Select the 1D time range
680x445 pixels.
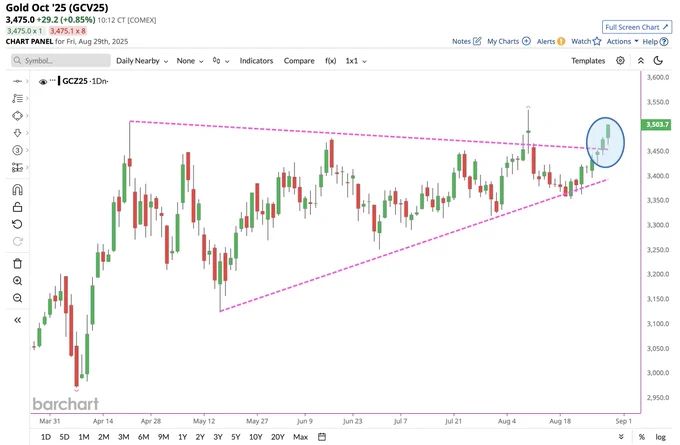tap(46, 437)
